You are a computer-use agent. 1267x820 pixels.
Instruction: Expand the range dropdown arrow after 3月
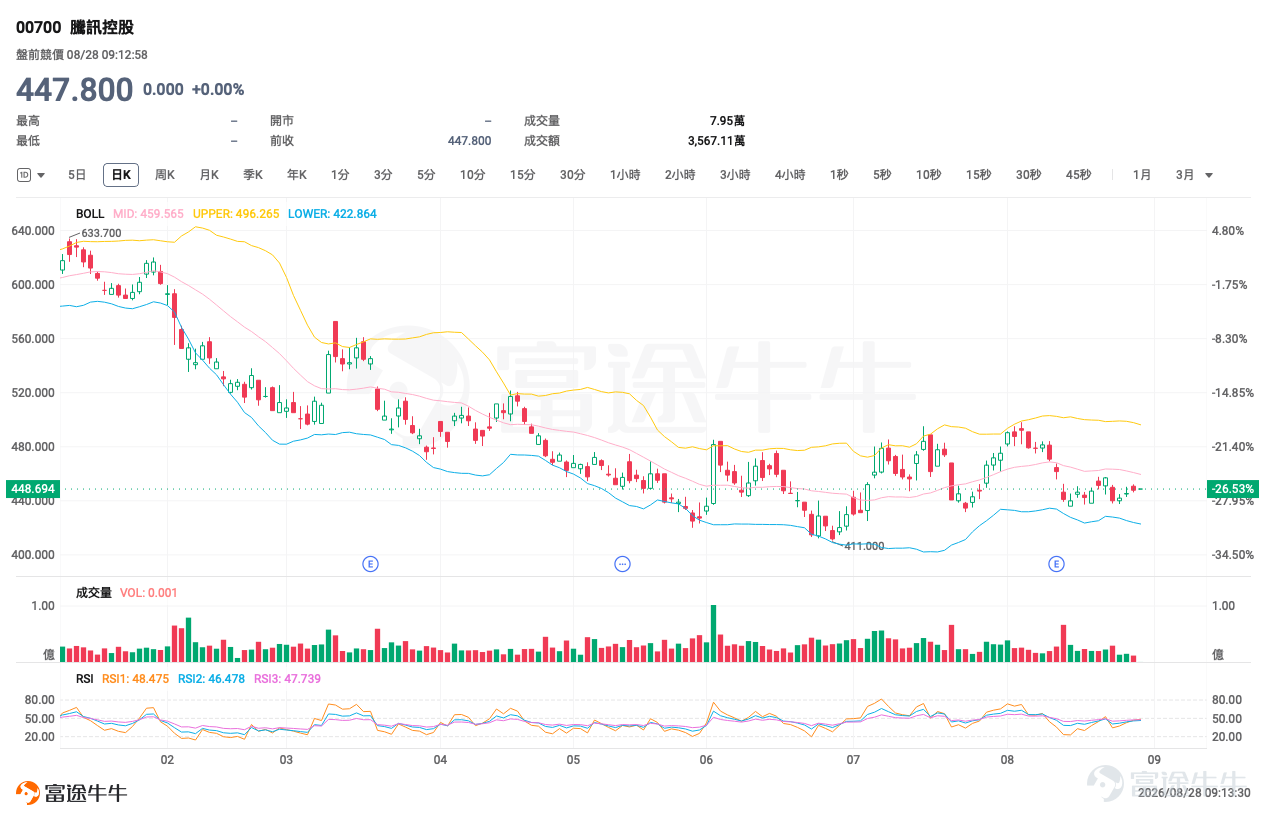(x=1209, y=175)
